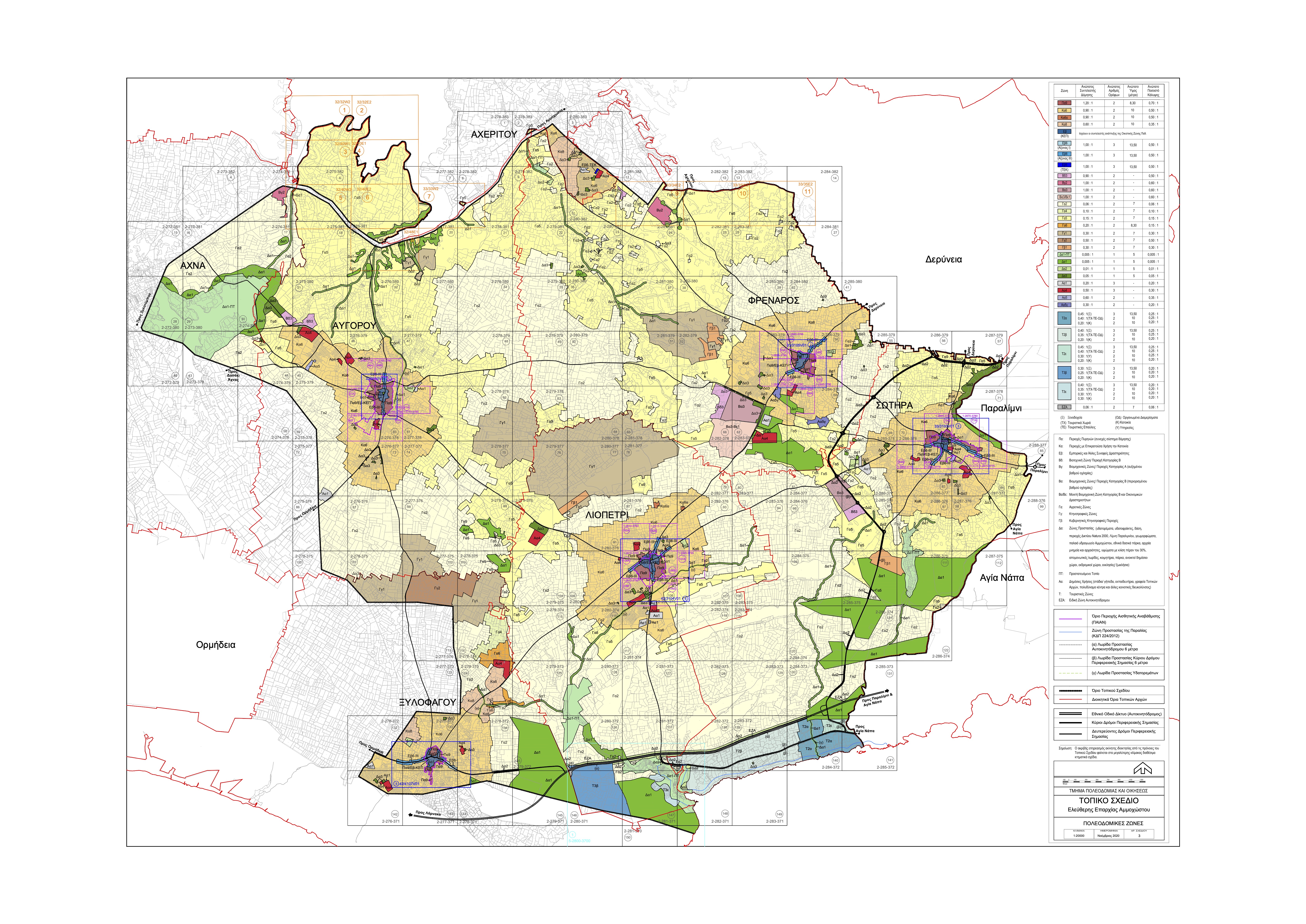The height and width of the screenshot is (924, 1306).
Task: Click the Παραλίμνι municipality label
Action: tap(1001, 409)
